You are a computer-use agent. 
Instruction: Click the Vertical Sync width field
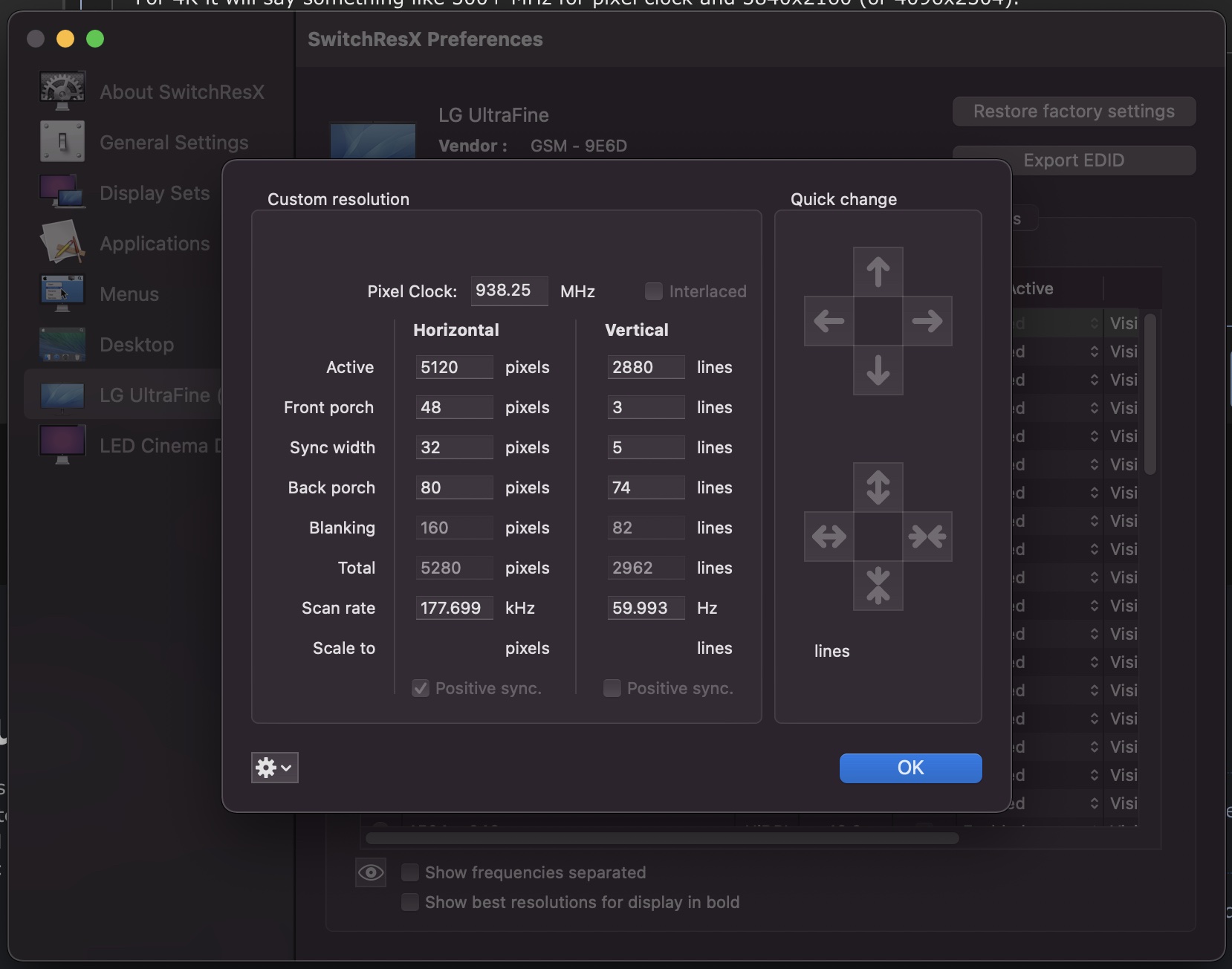coord(646,447)
